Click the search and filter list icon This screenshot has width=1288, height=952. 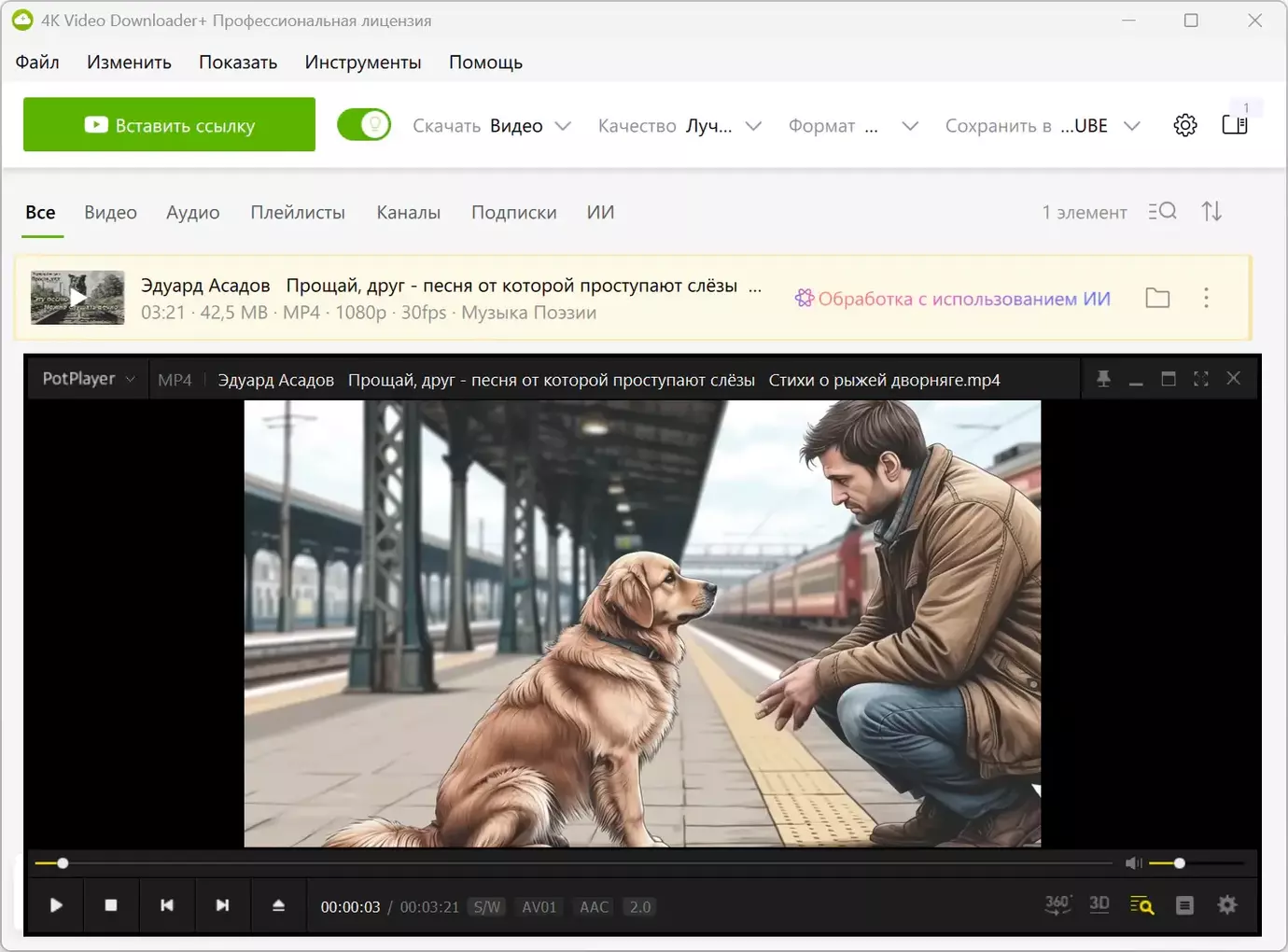(1162, 212)
